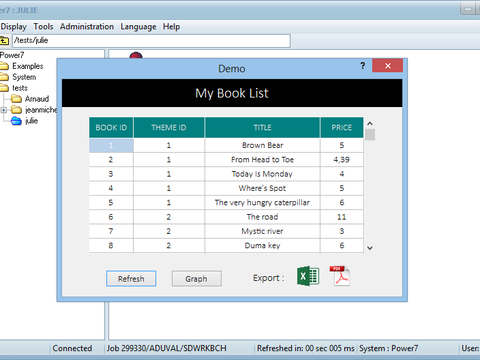Select the Where's Spot cell

coord(262,188)
